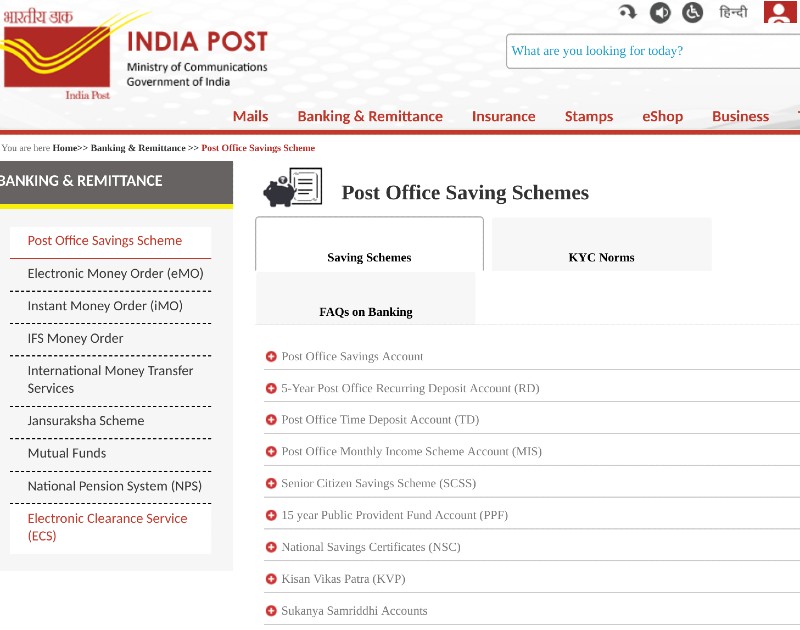800x630 pixels.
Task: Open Jansuraksha Scheme sidebar link
Action: coord(86,420)
